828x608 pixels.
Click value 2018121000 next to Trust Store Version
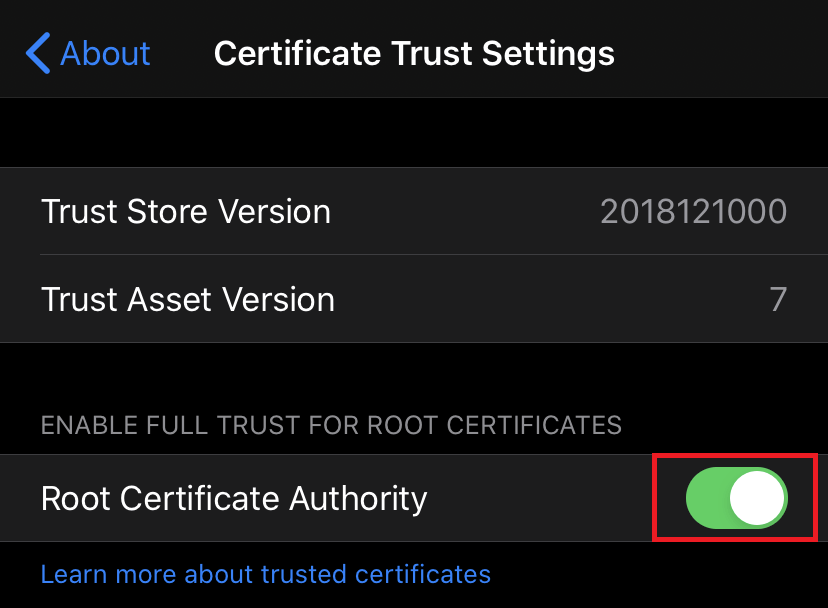click(693, 211)
